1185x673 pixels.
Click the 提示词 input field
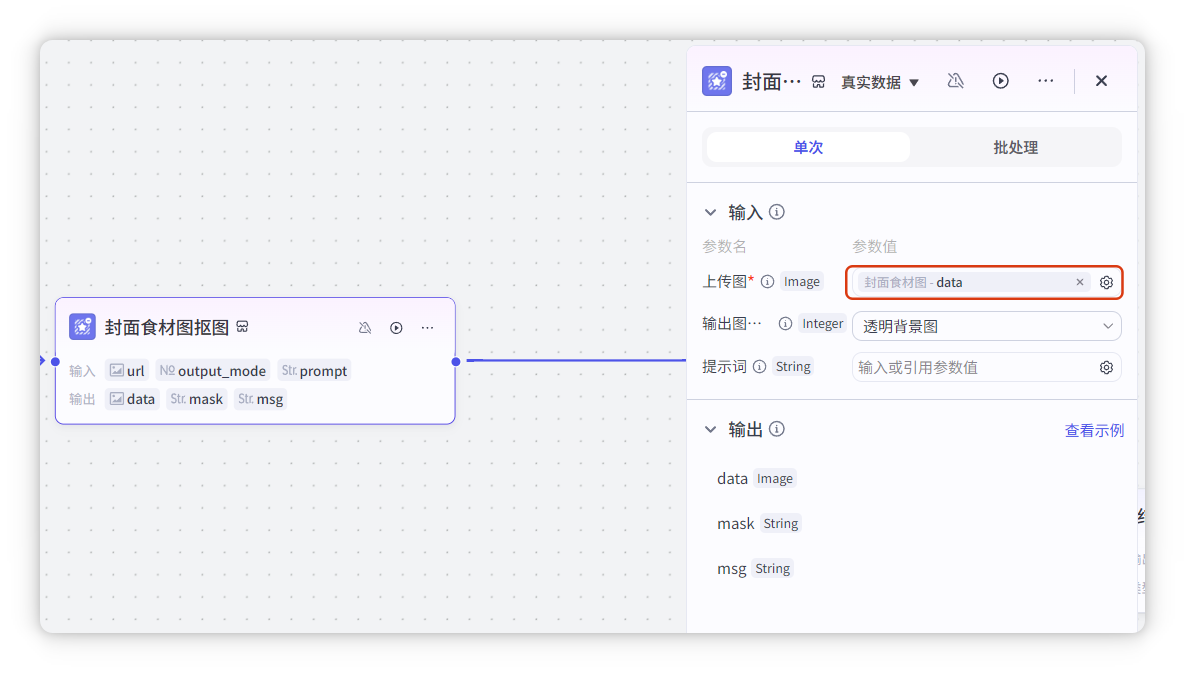pos(970,368)
